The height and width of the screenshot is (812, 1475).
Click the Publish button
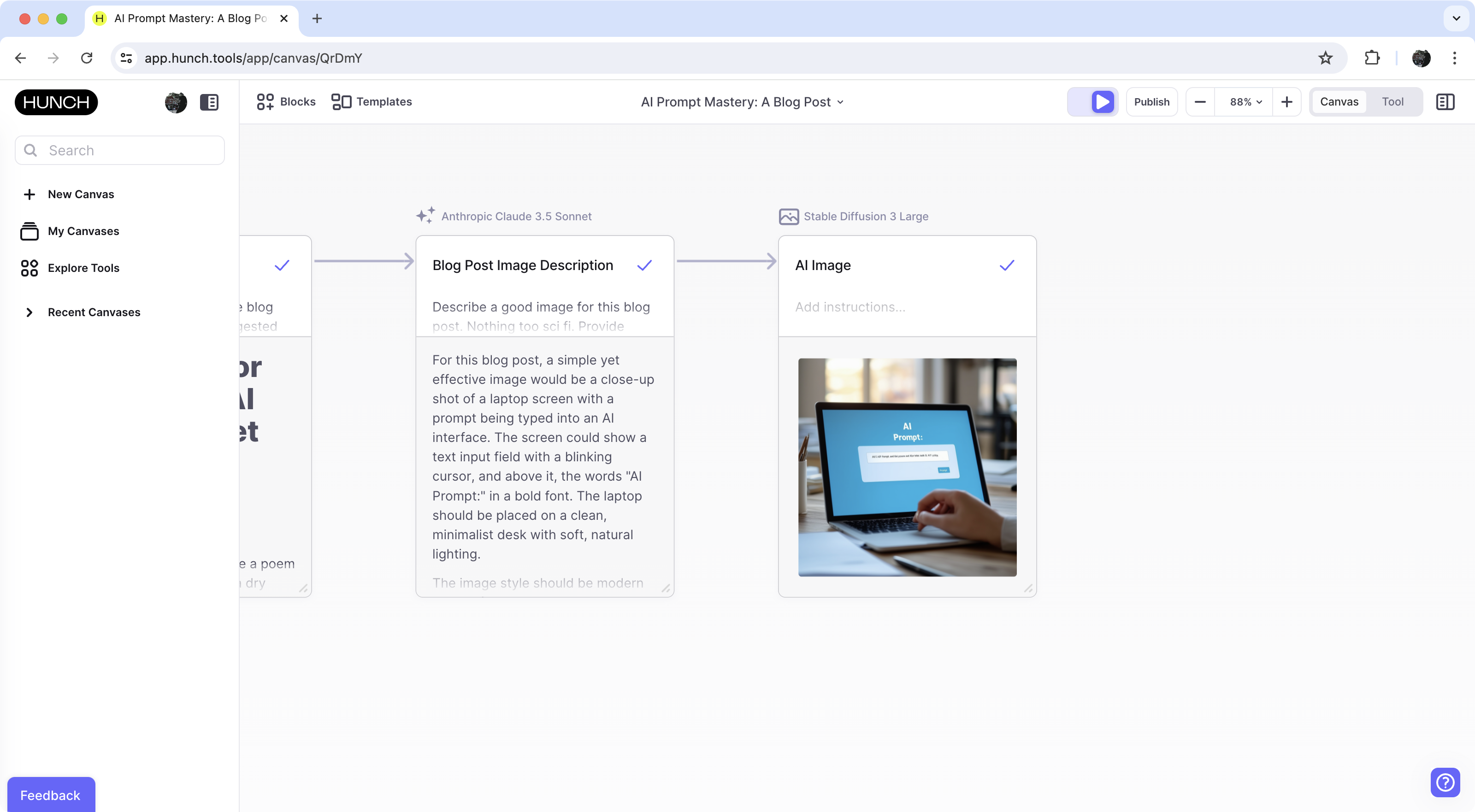point(1152,101)
